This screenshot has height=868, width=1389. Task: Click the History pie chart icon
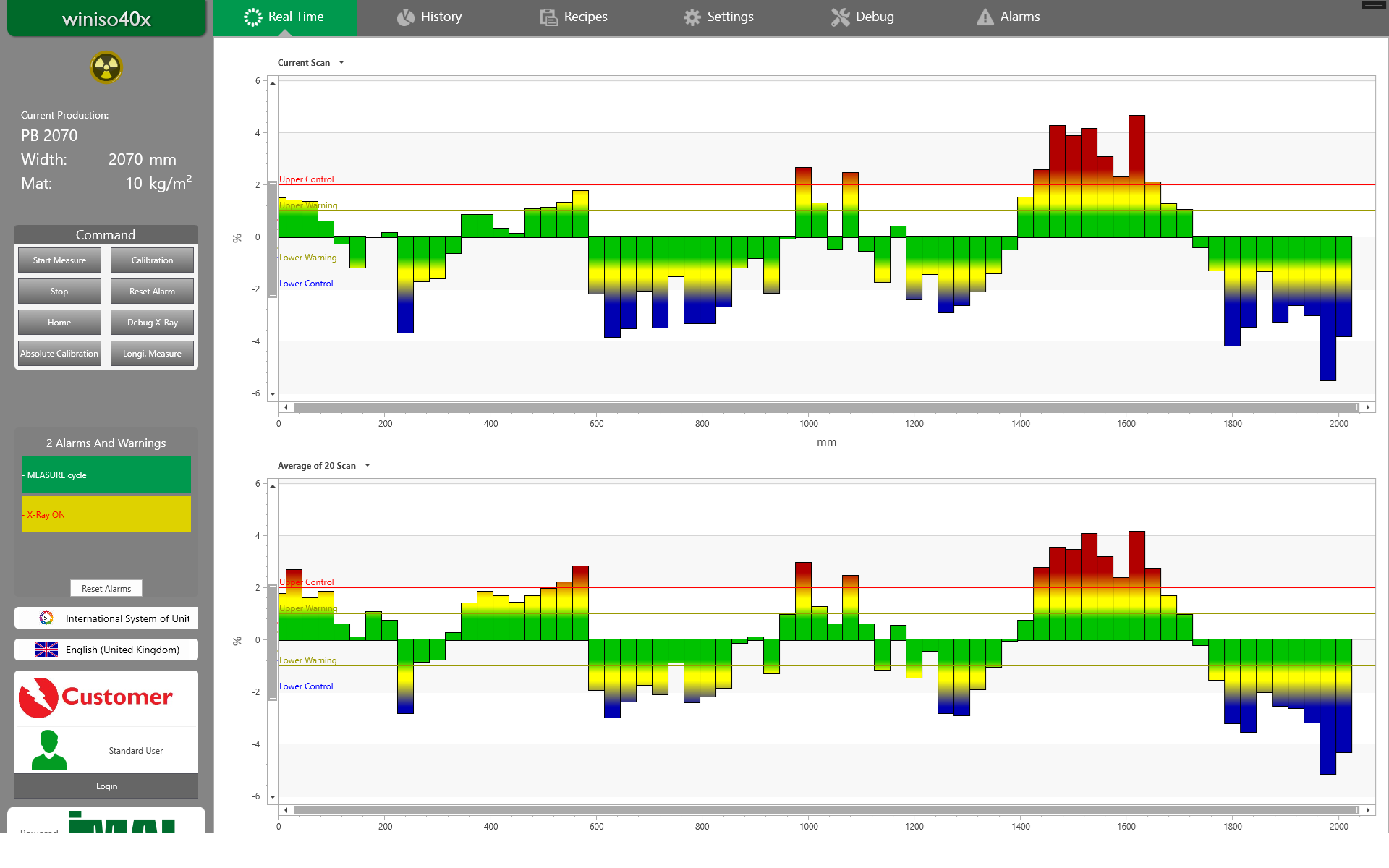[x=405, y=17]
